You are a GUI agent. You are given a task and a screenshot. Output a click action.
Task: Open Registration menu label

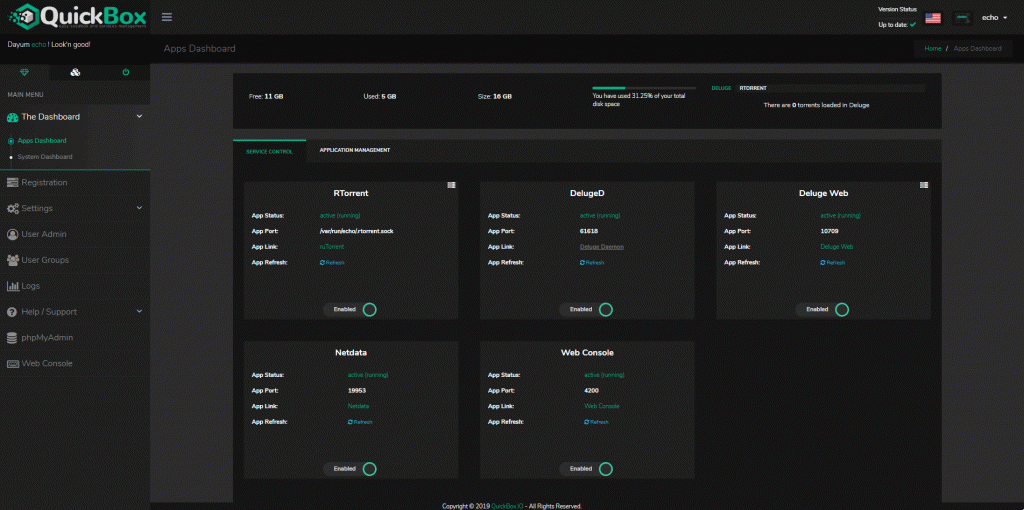point(44,182)
